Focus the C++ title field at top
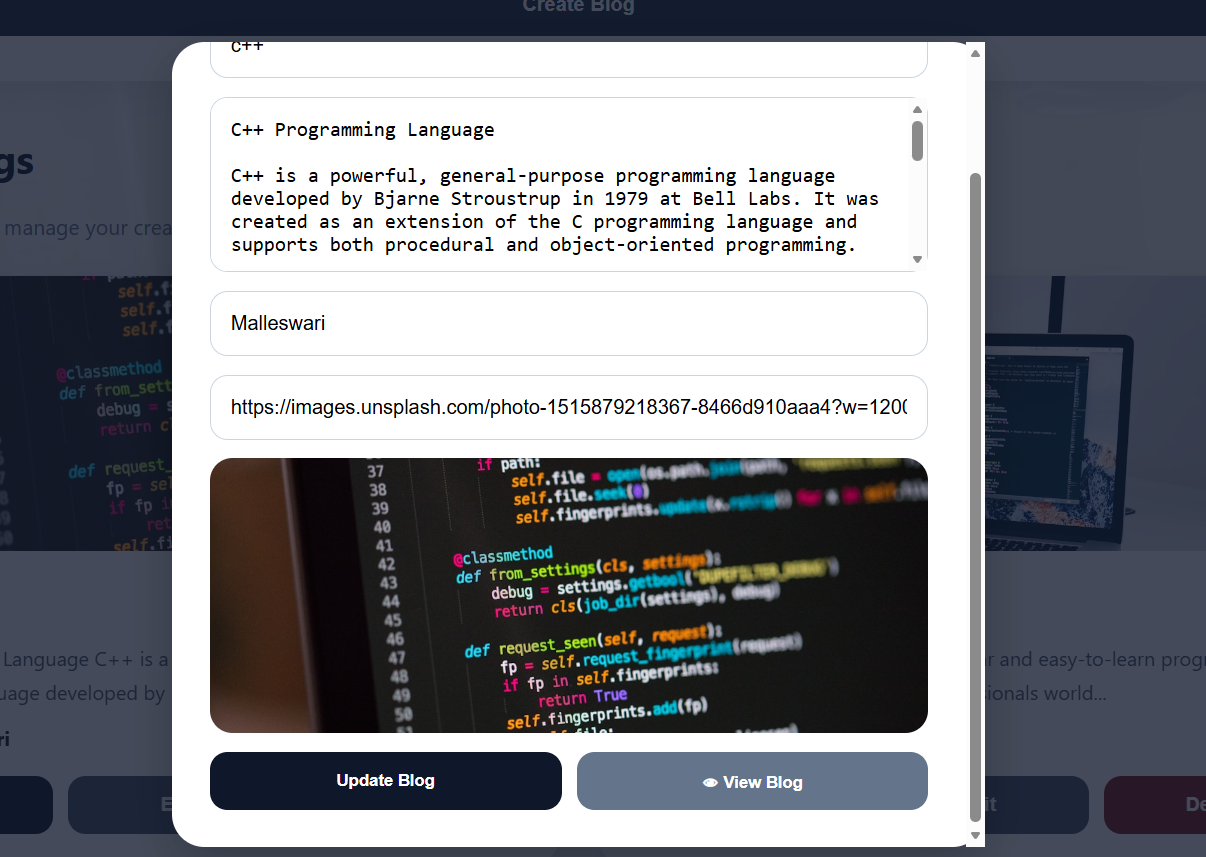1206x857 pixels. pyautogui.click(x=569, y=59)
